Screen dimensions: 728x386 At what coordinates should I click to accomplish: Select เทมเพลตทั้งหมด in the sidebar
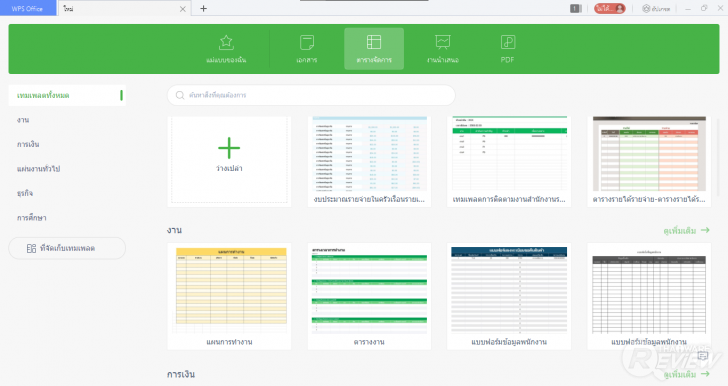pos(67,95)
